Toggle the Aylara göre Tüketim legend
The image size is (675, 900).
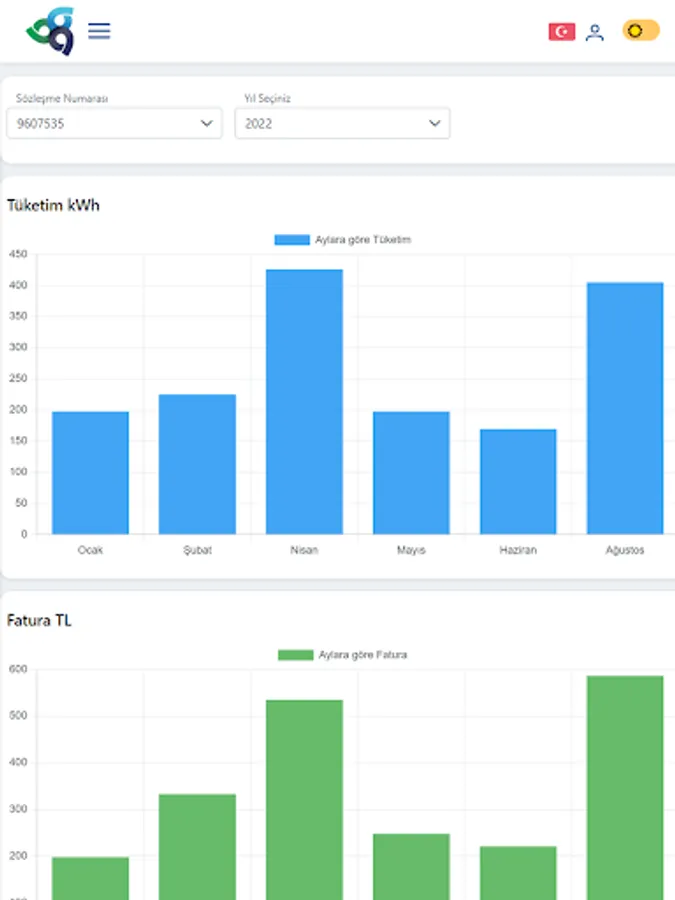pyautogui.click(x=343, y=240)
